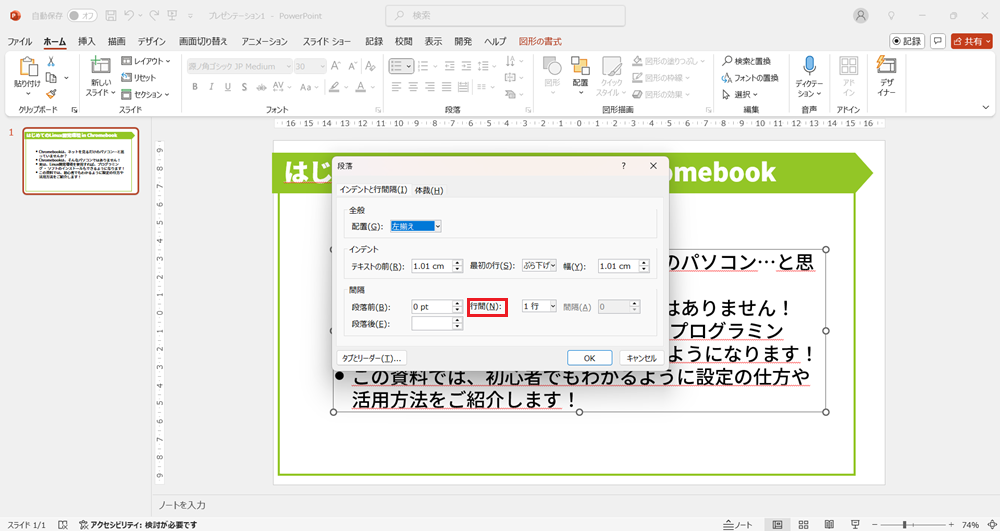Select the インデントと行間隔(I) tab

(x=373, y=190)
